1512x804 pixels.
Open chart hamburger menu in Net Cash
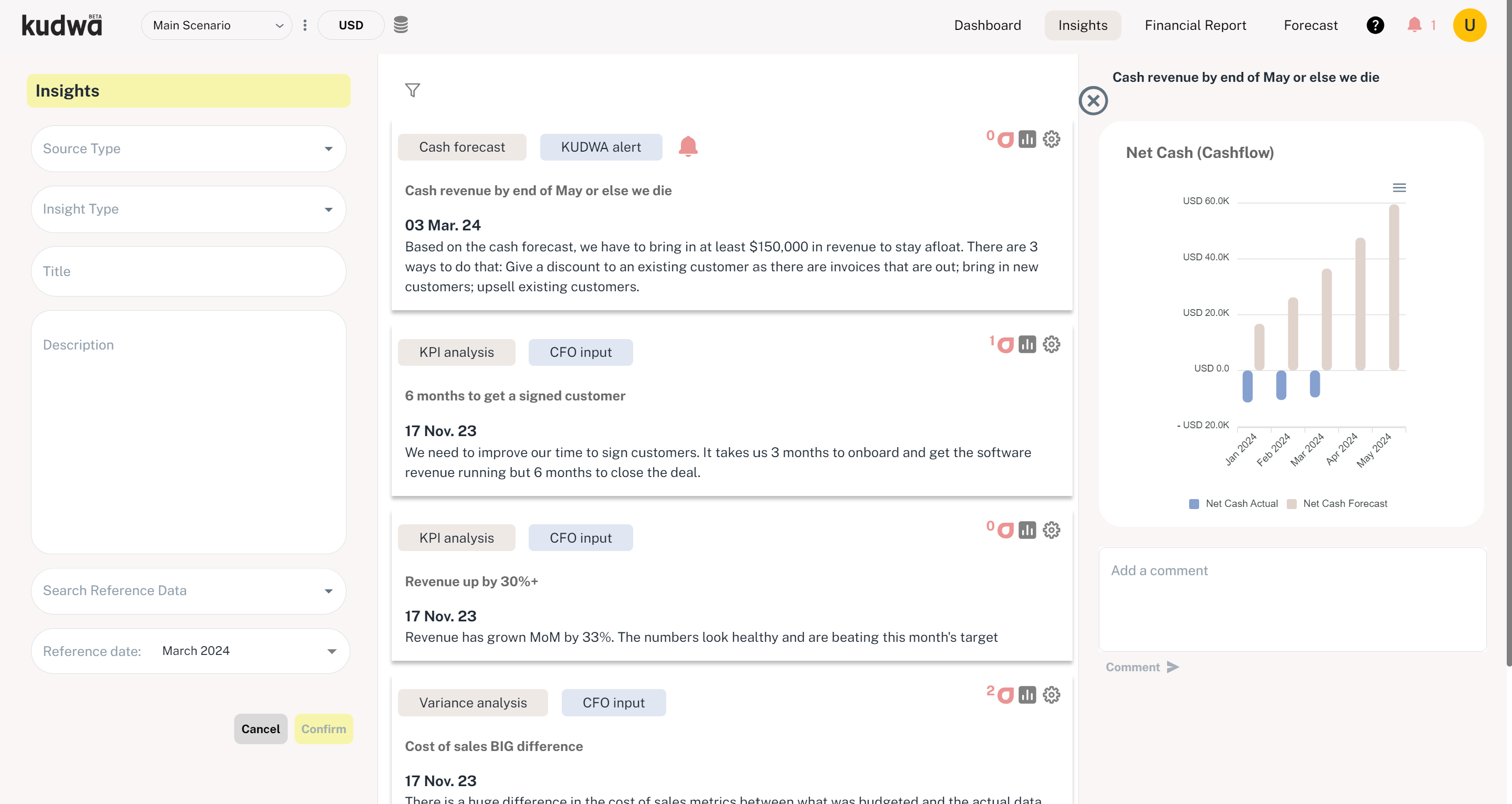pyautogui.click(x=1399, y=188)
